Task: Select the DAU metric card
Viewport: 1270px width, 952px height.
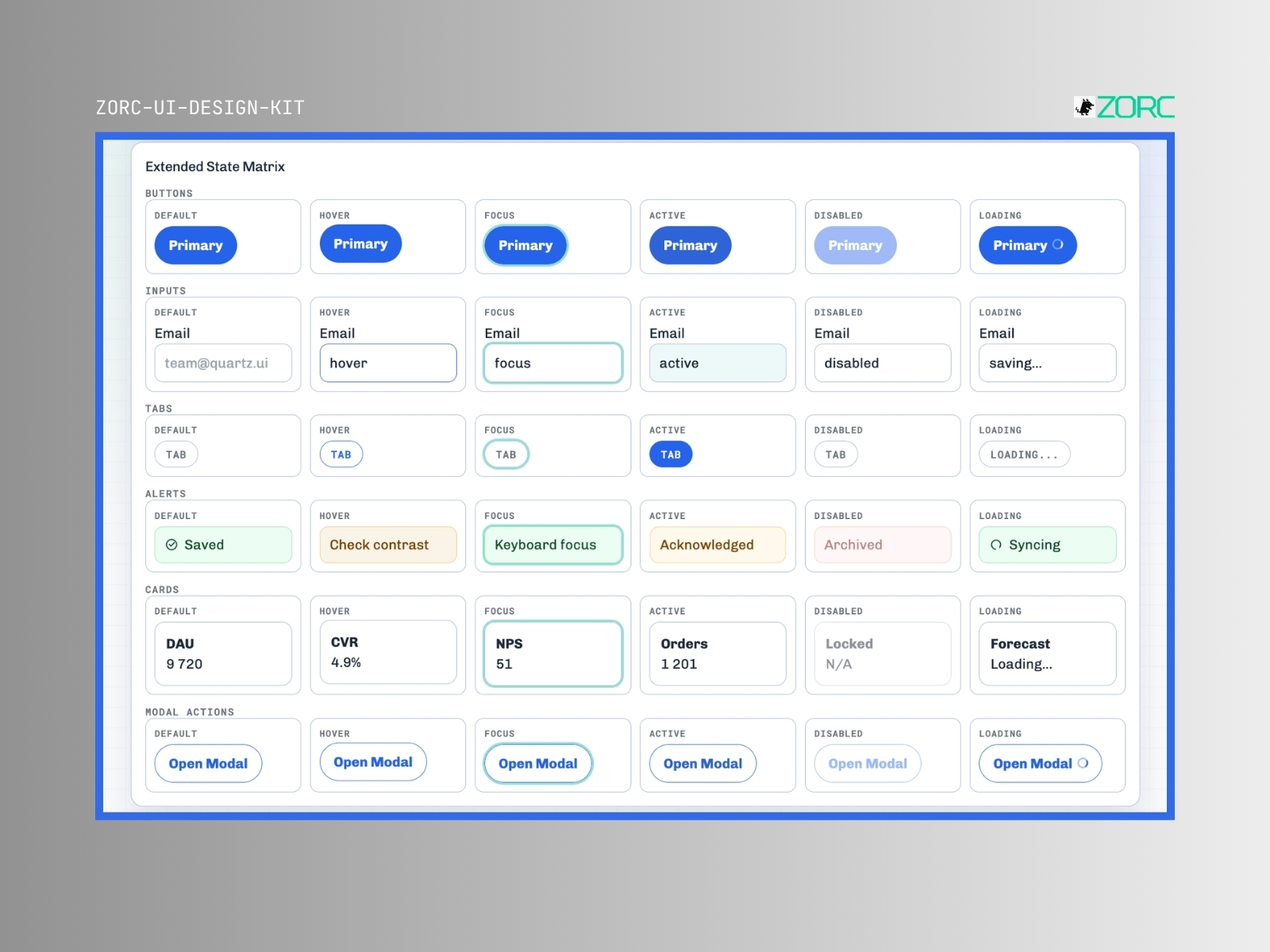Action: tap(223, 654)
